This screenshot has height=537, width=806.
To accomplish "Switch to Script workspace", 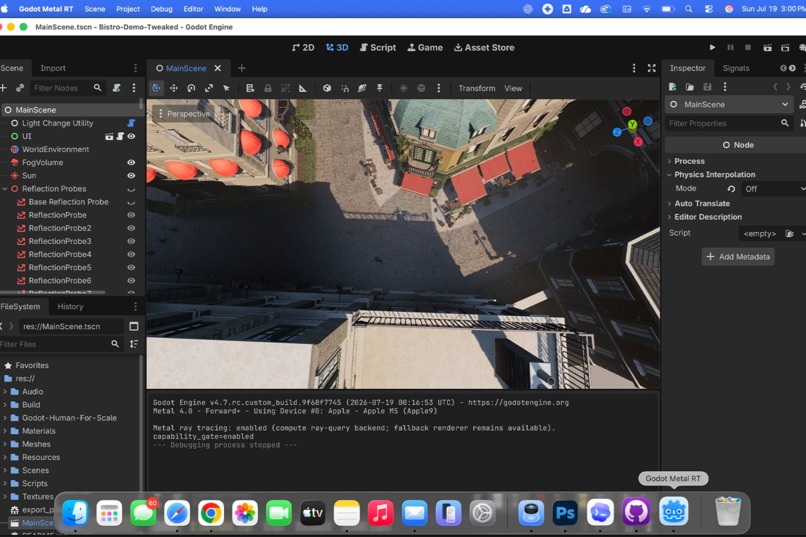I will 378,47.
